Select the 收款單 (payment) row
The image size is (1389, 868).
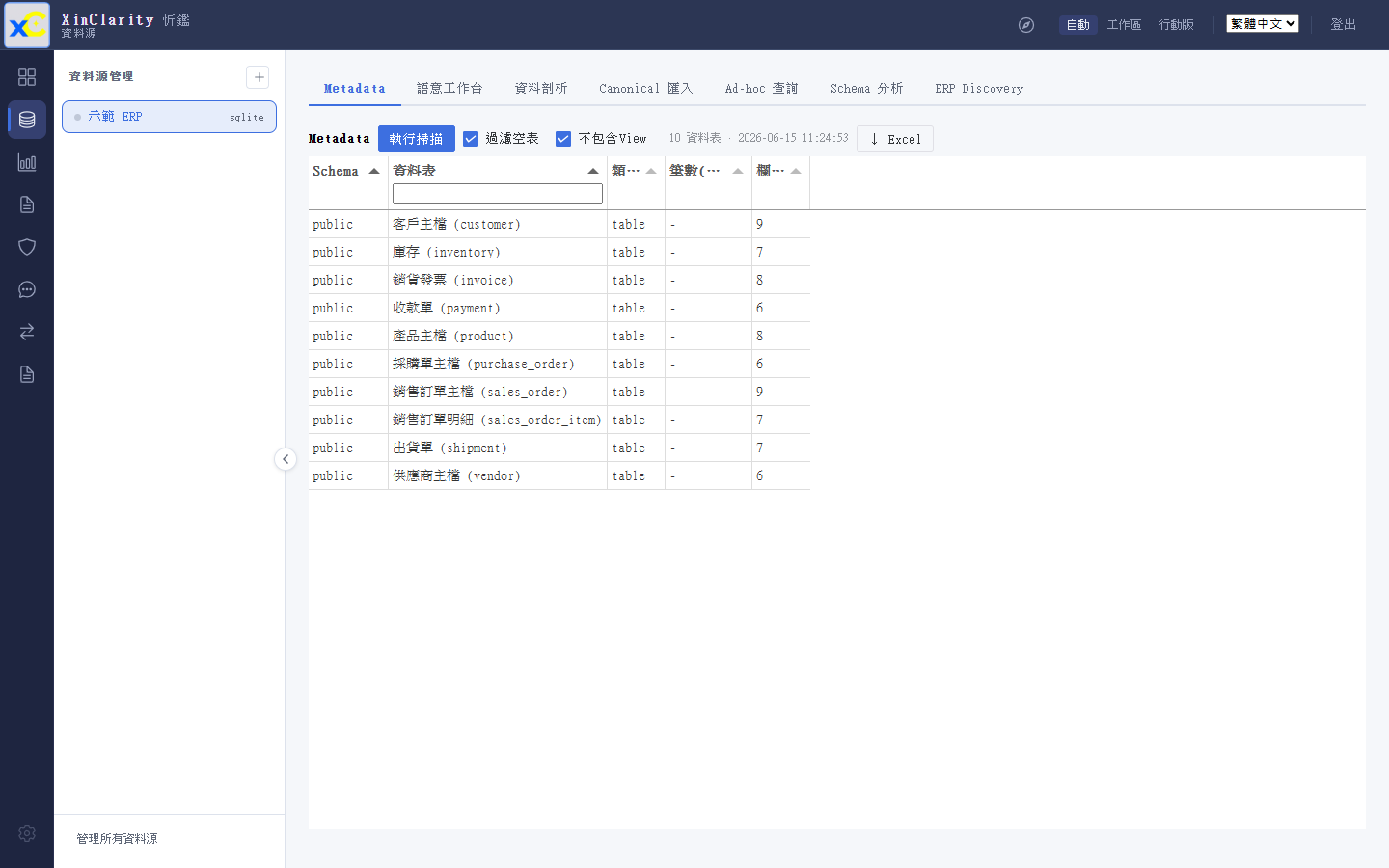coord(559,308)
